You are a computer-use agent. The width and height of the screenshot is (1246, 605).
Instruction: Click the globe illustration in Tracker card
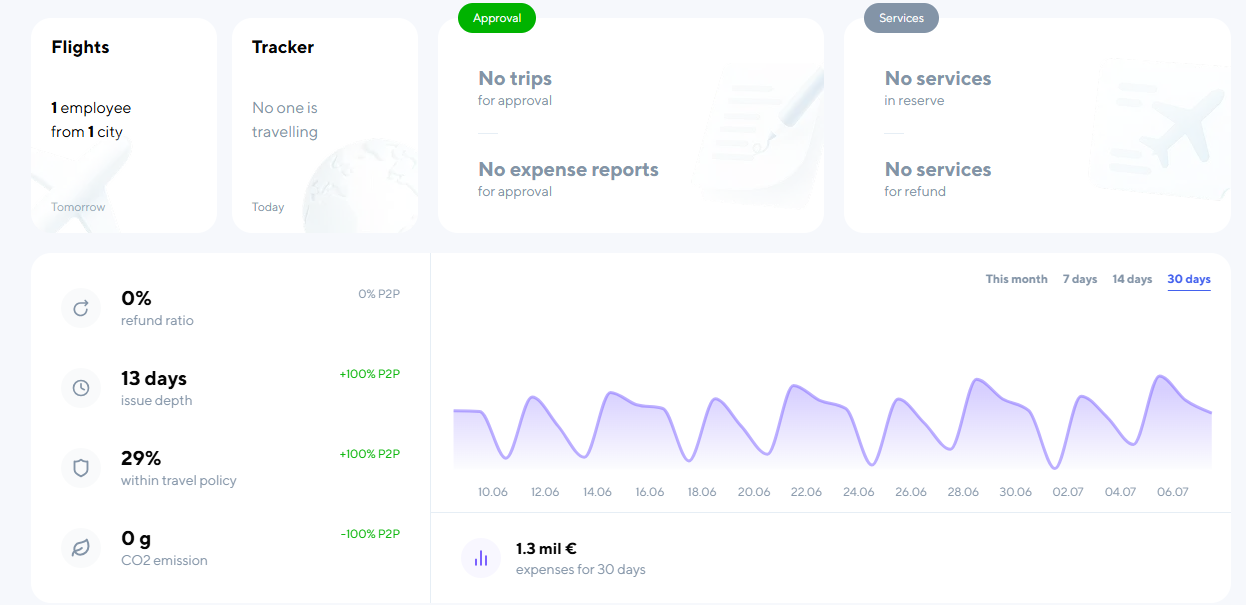(x=358, y=192)
